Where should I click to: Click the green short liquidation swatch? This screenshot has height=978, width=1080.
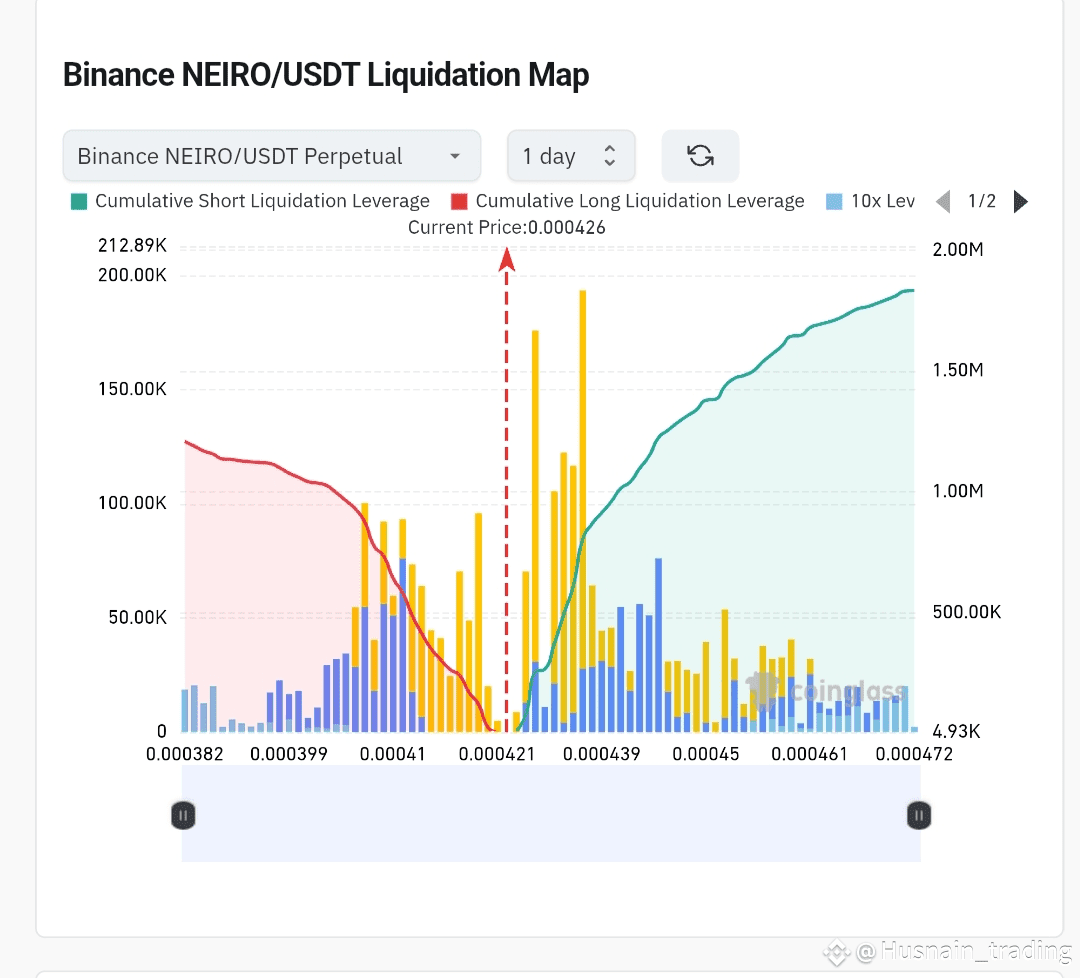[x=79, y=202]
